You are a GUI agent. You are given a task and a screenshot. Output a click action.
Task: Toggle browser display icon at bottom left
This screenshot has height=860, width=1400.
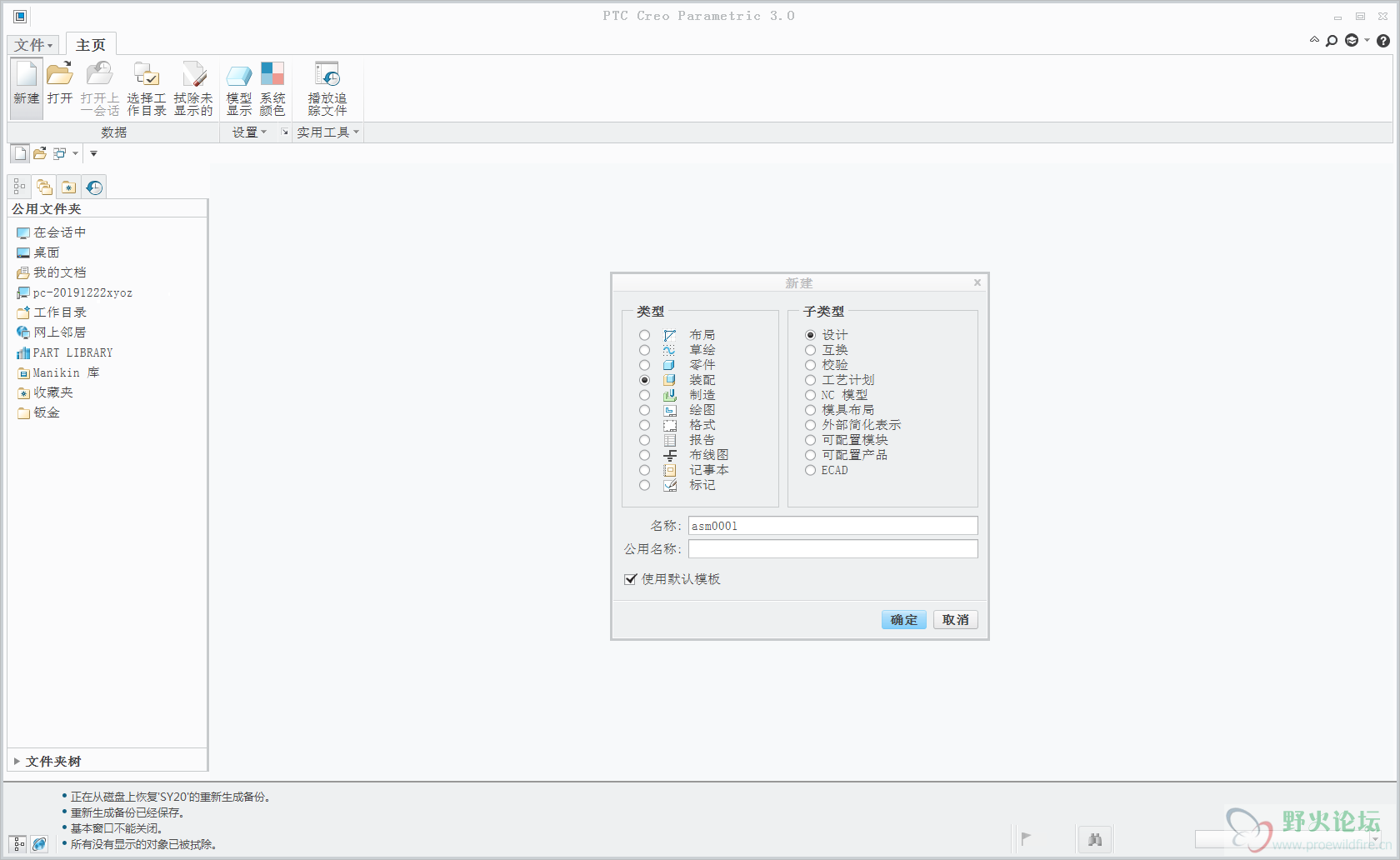tap(39, 844)
